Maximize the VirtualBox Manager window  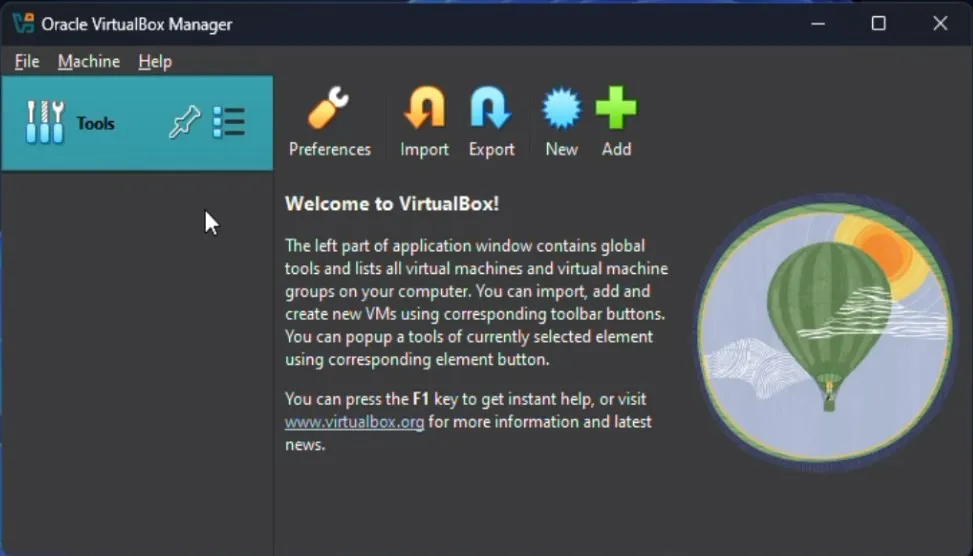click(x=878, y=24)
